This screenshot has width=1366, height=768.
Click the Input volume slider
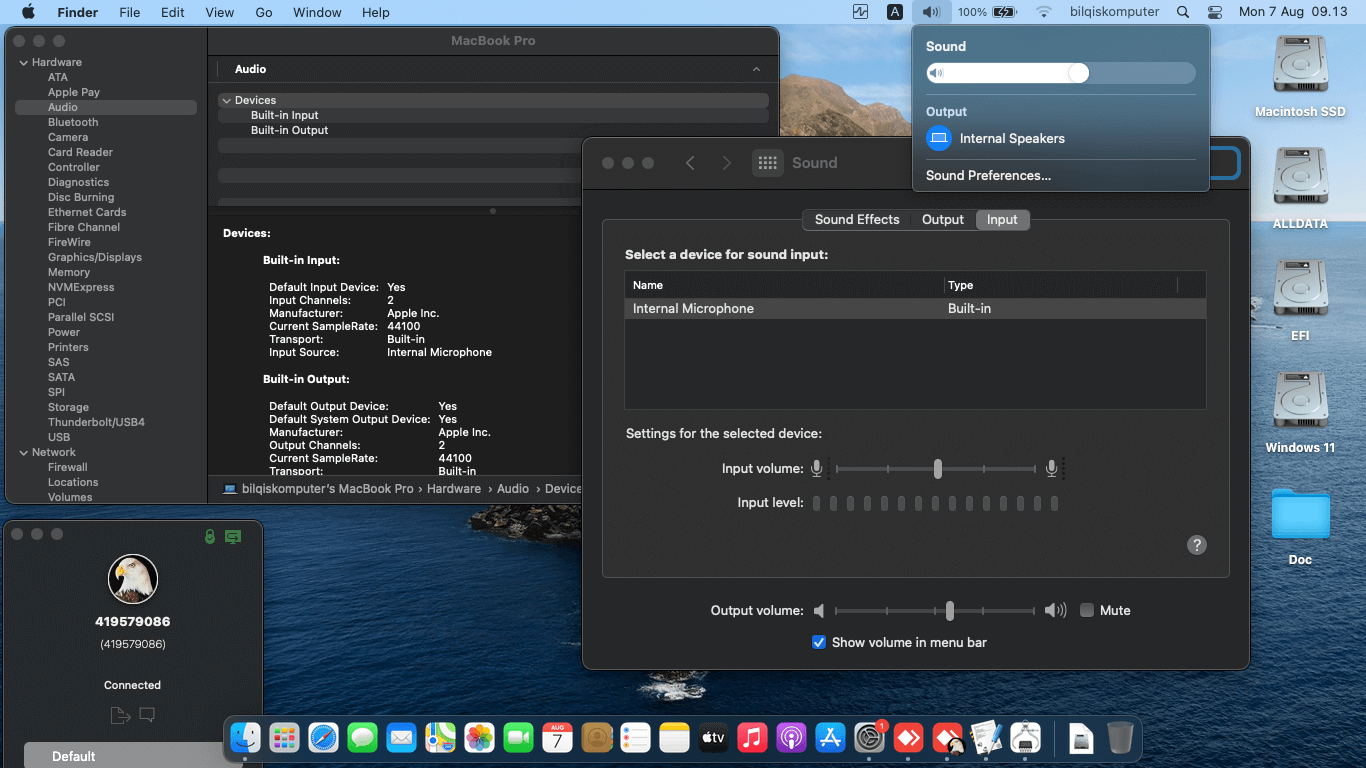(937, 468)
